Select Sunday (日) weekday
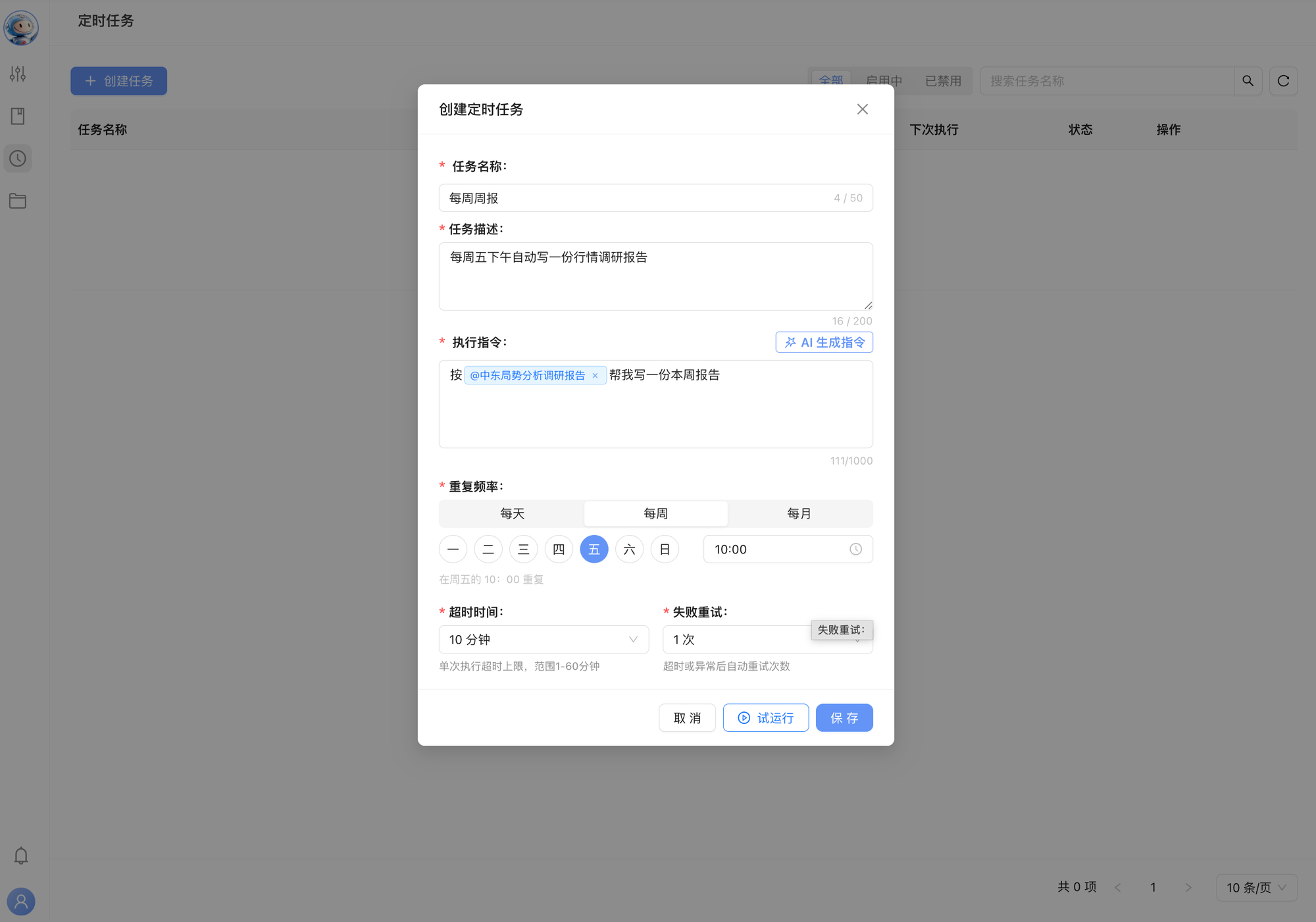This screenshot has height=922, width=1316. click(x=665, y=549)
